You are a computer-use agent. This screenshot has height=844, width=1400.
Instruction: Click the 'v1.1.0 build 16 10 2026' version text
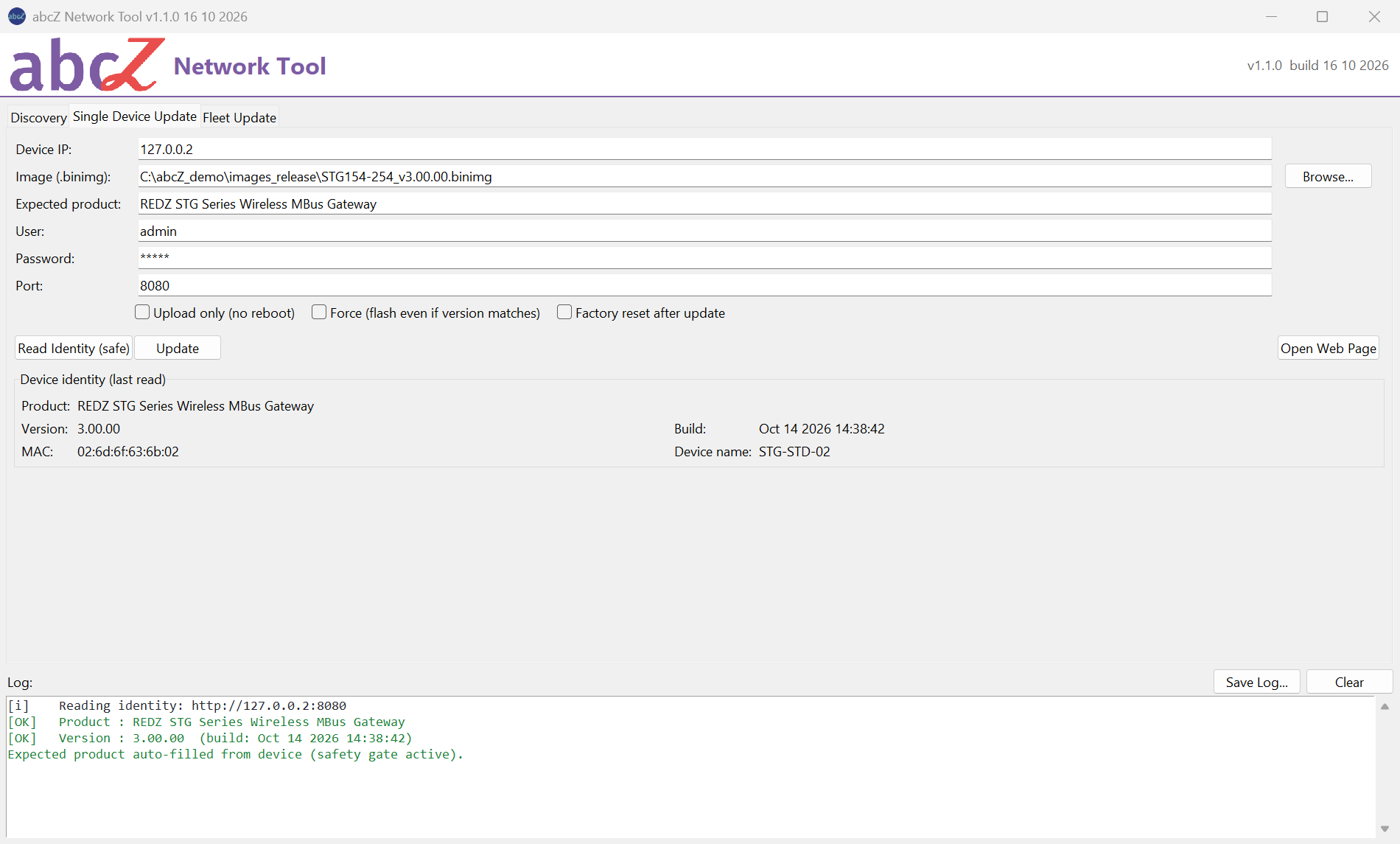[x=1317, y=65]
